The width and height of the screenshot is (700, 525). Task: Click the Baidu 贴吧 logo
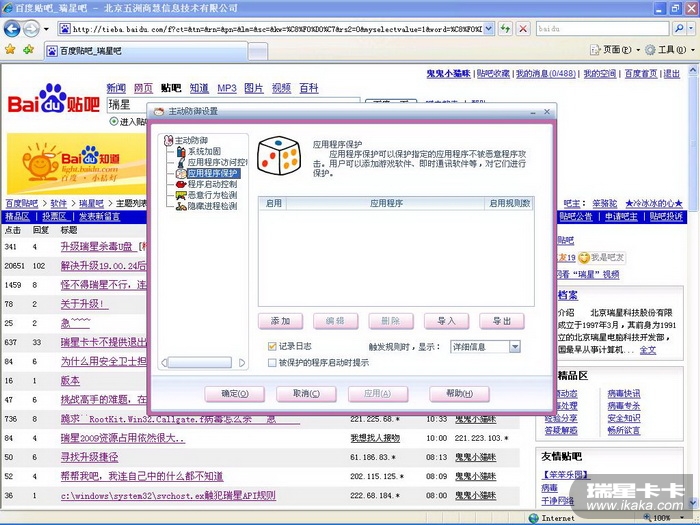pyautogui.click(x=54, y=99)
